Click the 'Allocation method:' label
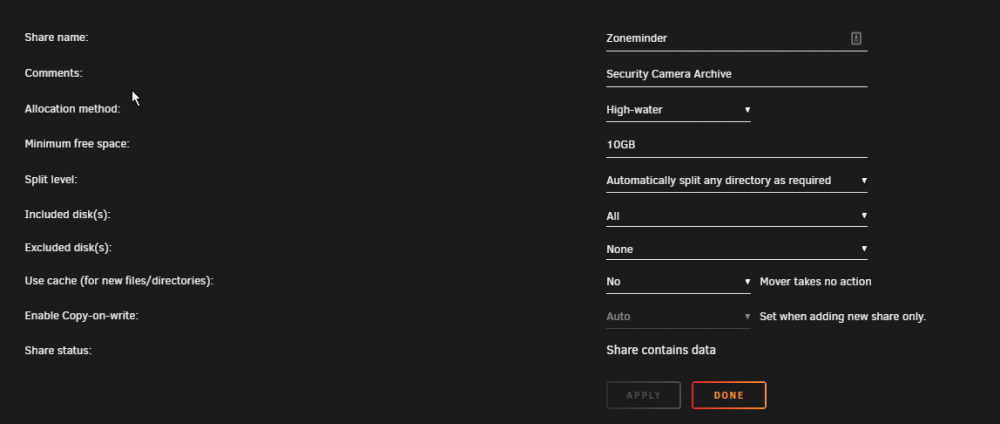The width and height of the screenshot is (1000, 424). click(72, 109)
